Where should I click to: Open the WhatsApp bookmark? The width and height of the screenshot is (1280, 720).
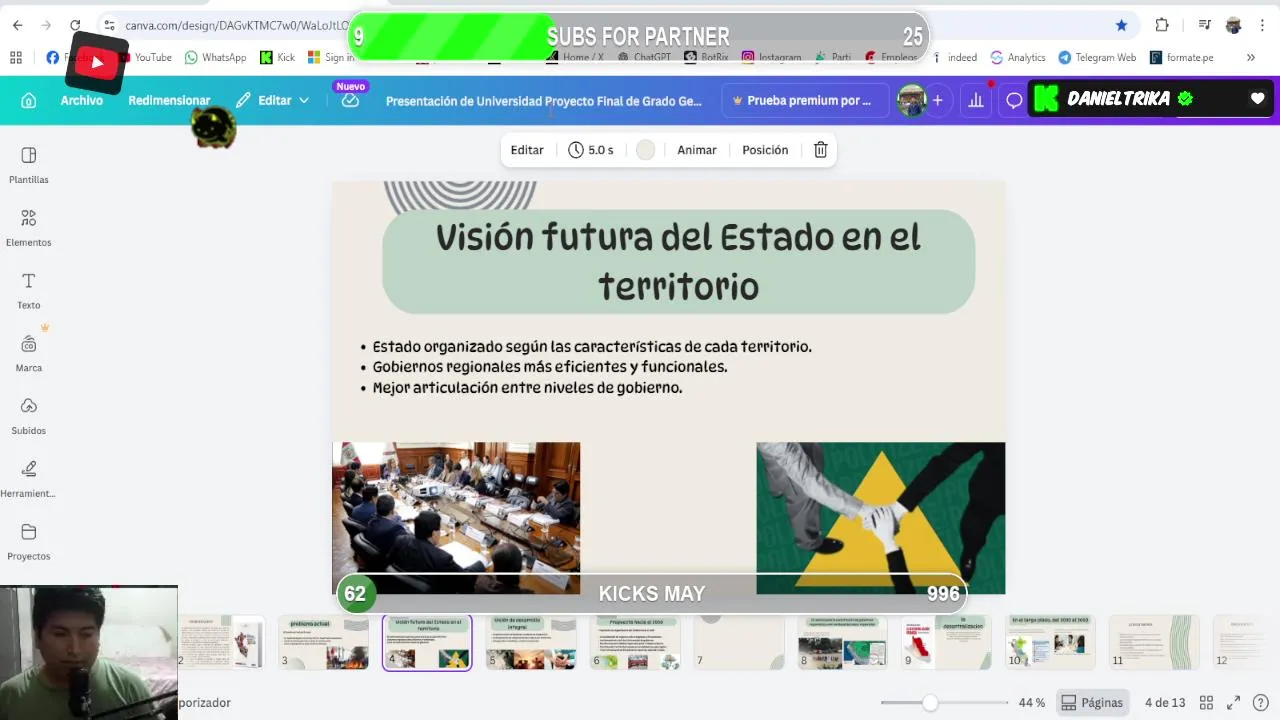215,57
